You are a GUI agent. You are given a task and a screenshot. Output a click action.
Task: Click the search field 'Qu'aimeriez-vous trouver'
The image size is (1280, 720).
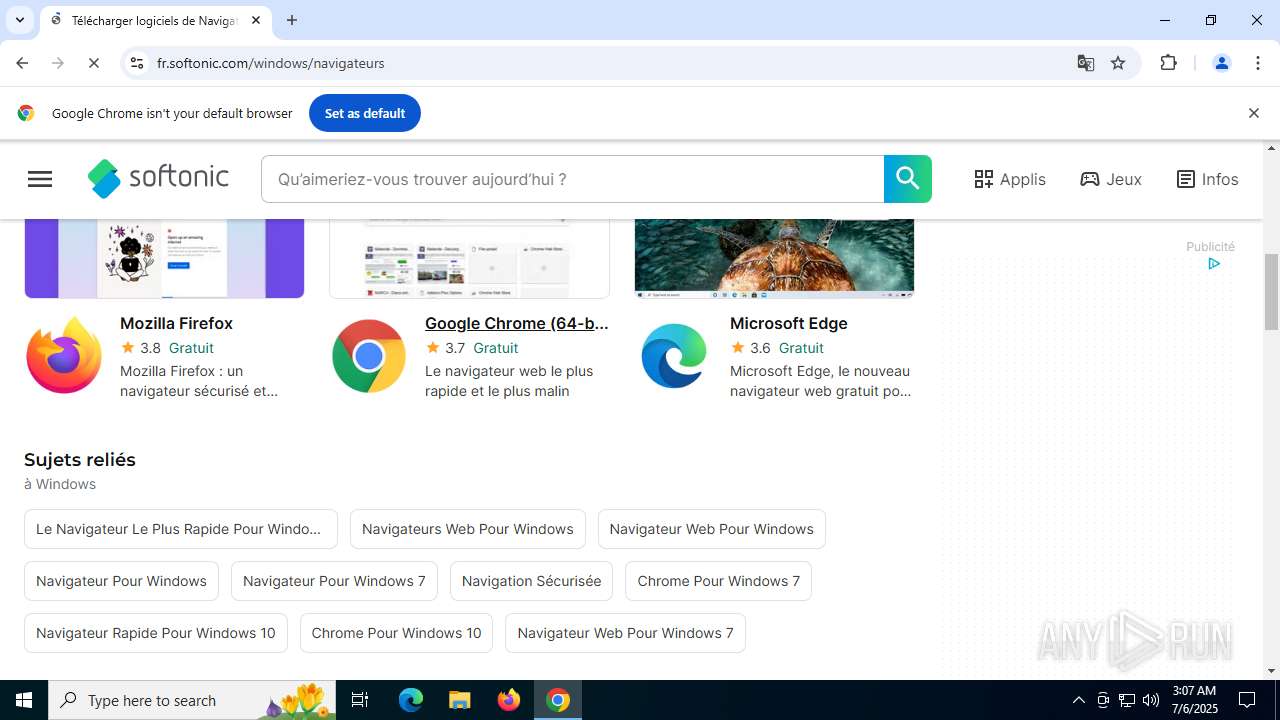[x=573, y=179]
